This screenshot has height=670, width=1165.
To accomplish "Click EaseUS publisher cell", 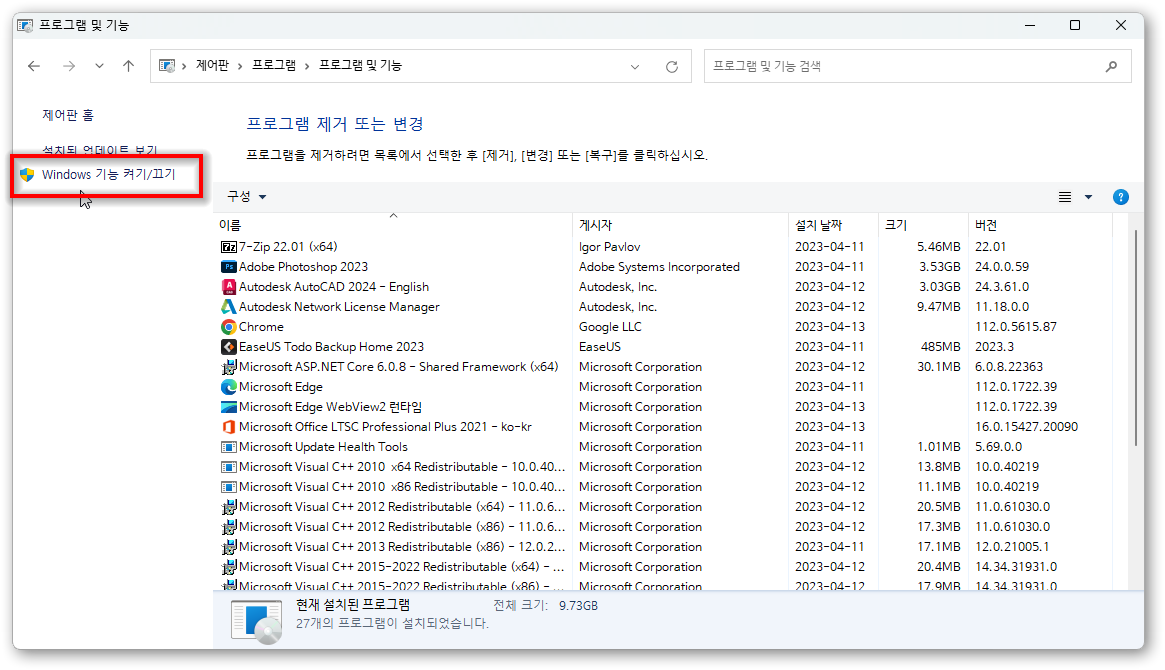I will pyautogui.click(x=600, y=347).
